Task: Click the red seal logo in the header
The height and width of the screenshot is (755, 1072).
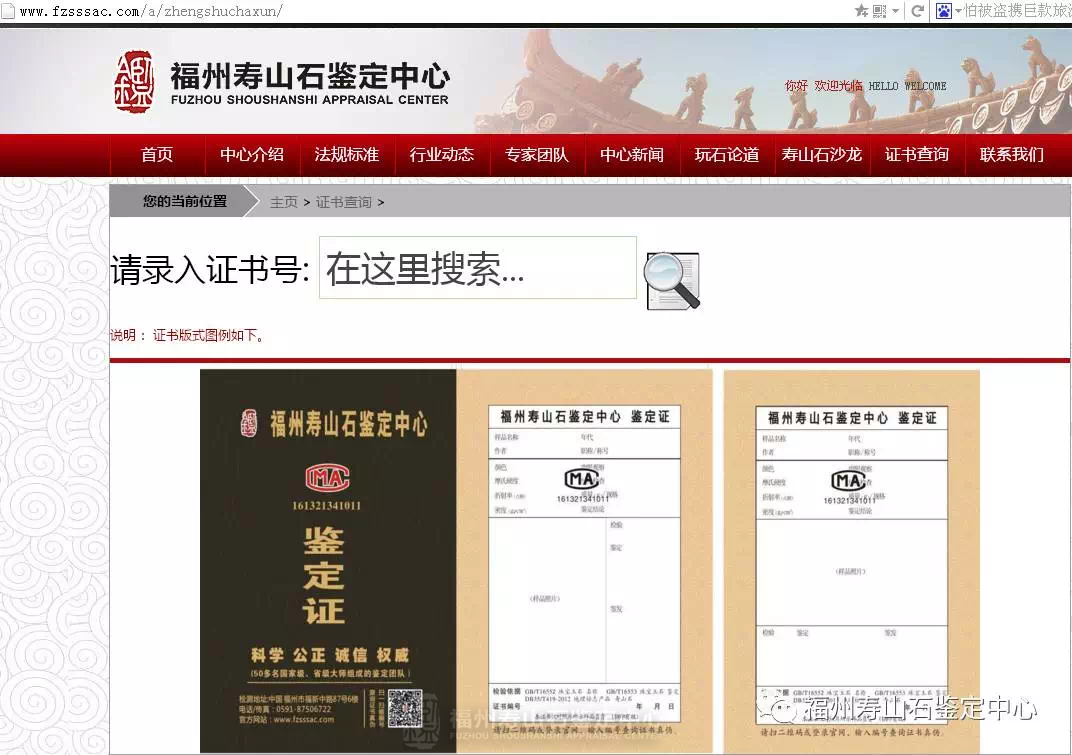Action: coord(133,81)
